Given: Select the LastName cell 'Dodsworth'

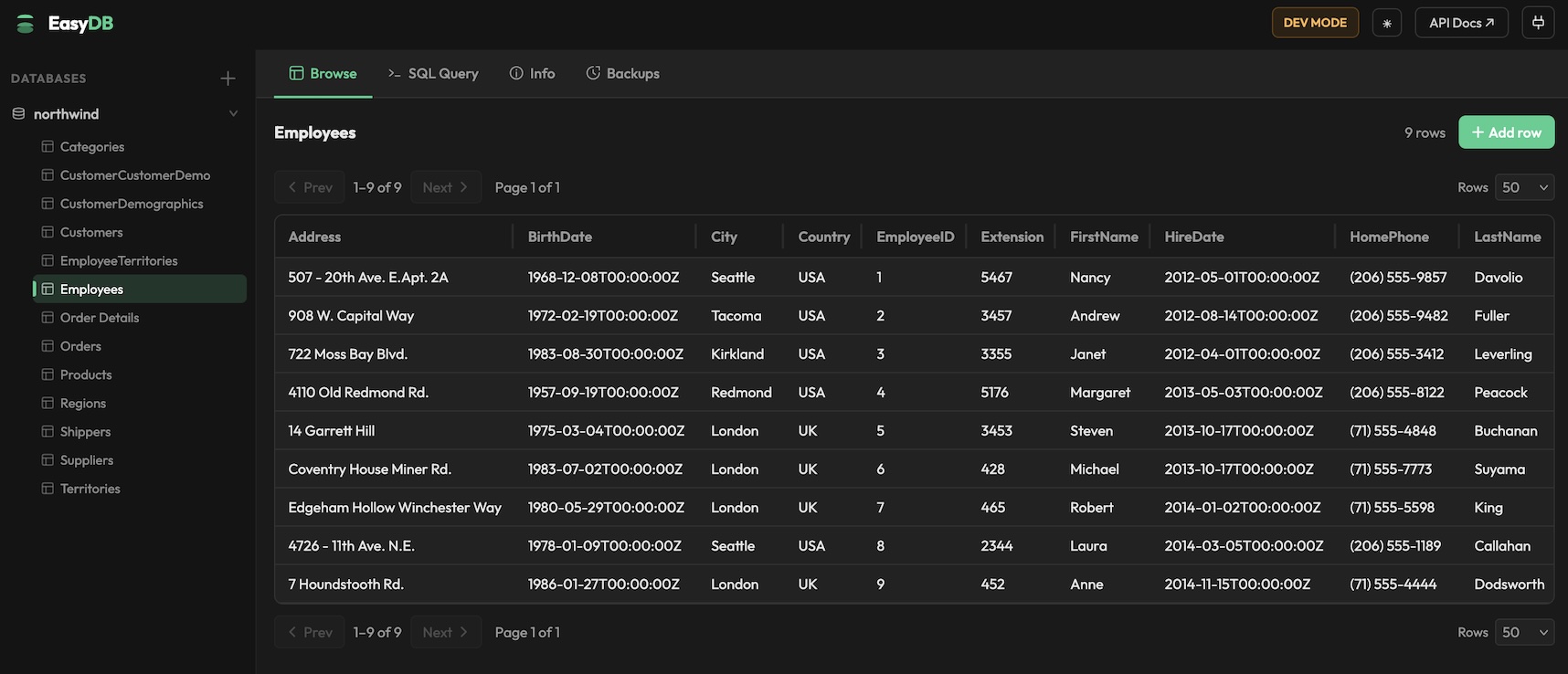Looking at the screenshot, I should click(1507, 584).
